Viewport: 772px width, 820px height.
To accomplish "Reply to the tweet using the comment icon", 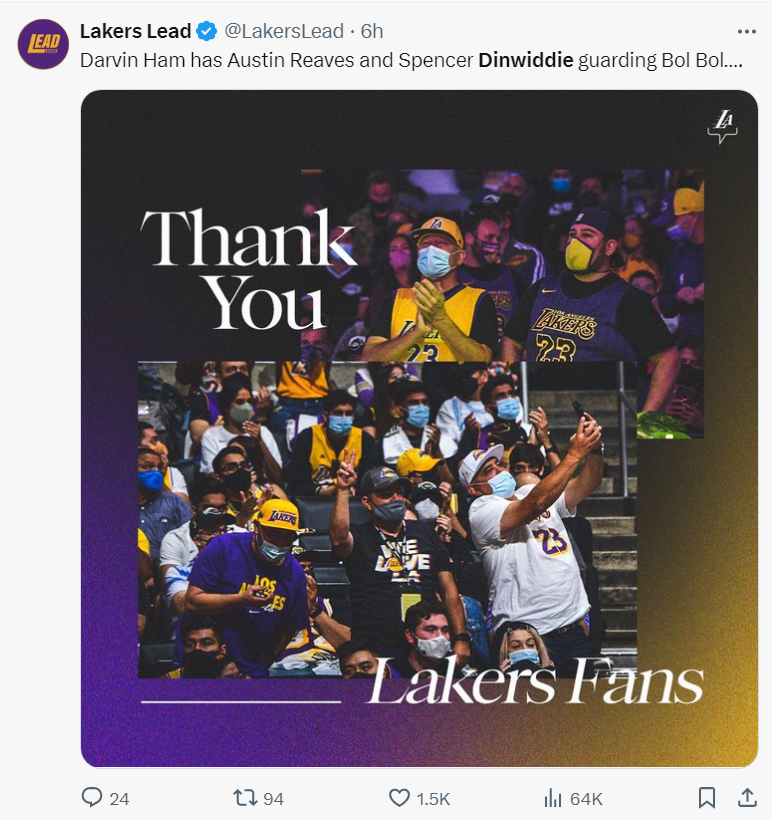I will [92, 798].
